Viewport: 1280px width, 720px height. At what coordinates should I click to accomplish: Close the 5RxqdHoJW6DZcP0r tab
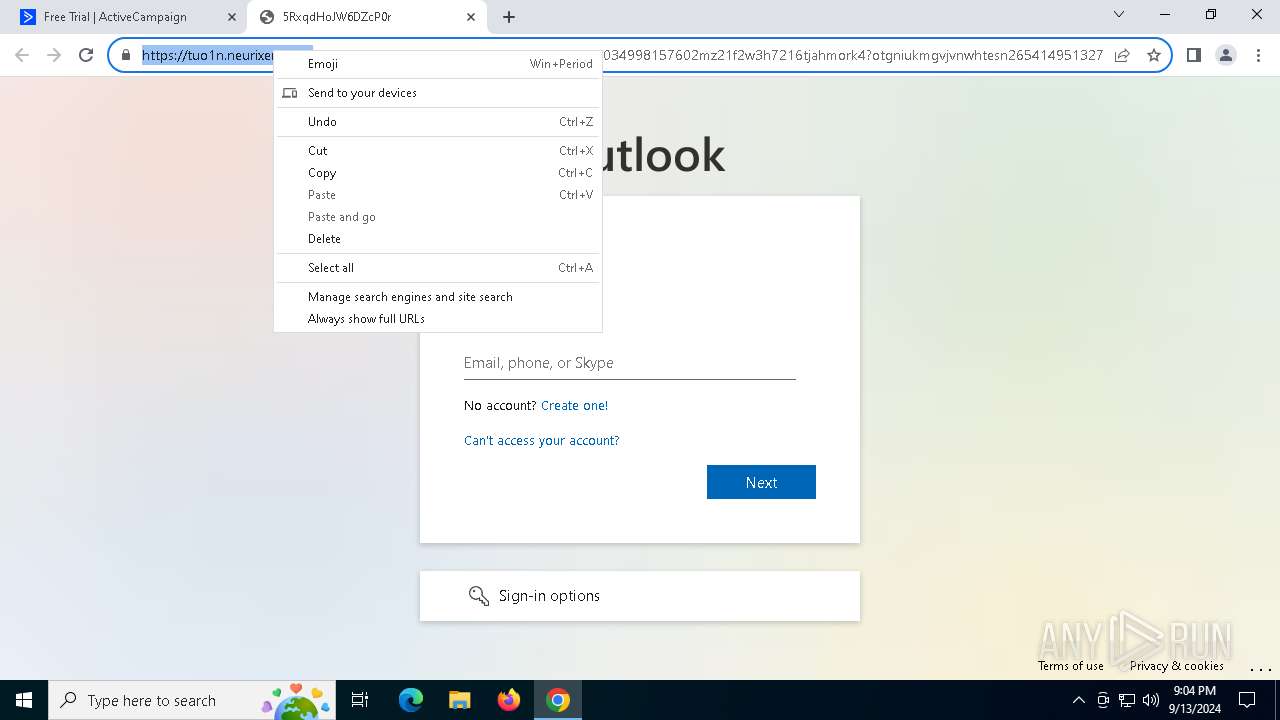point(471,17)
